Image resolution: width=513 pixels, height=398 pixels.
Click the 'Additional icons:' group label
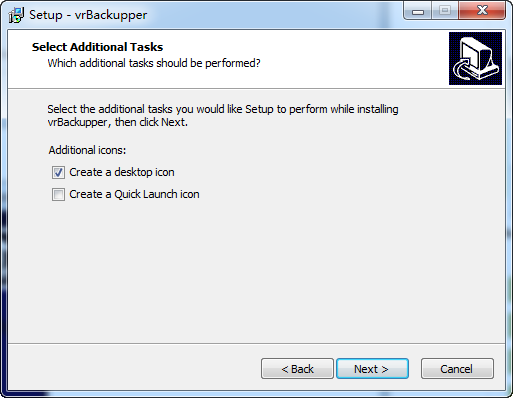pos(87,150)
